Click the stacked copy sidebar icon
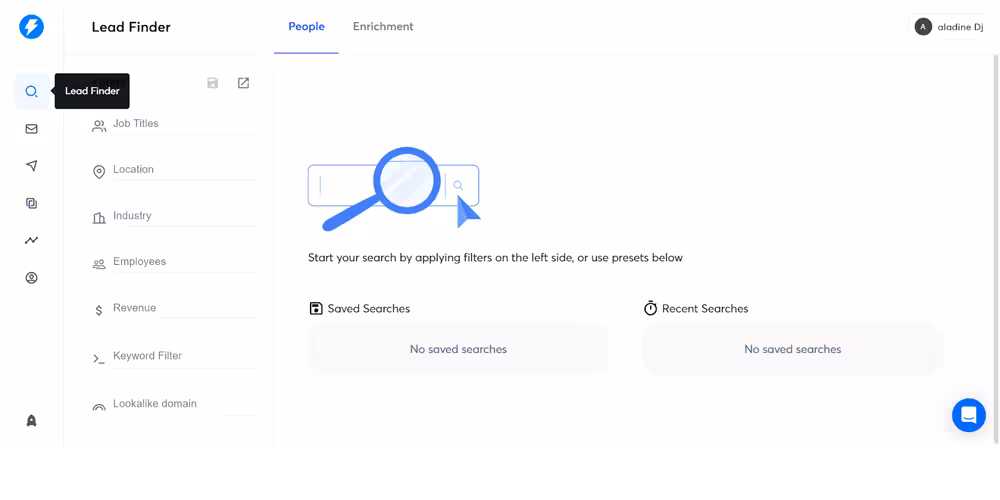The width and height of the screenshot is (1000, 500). (x=32, y=203)
